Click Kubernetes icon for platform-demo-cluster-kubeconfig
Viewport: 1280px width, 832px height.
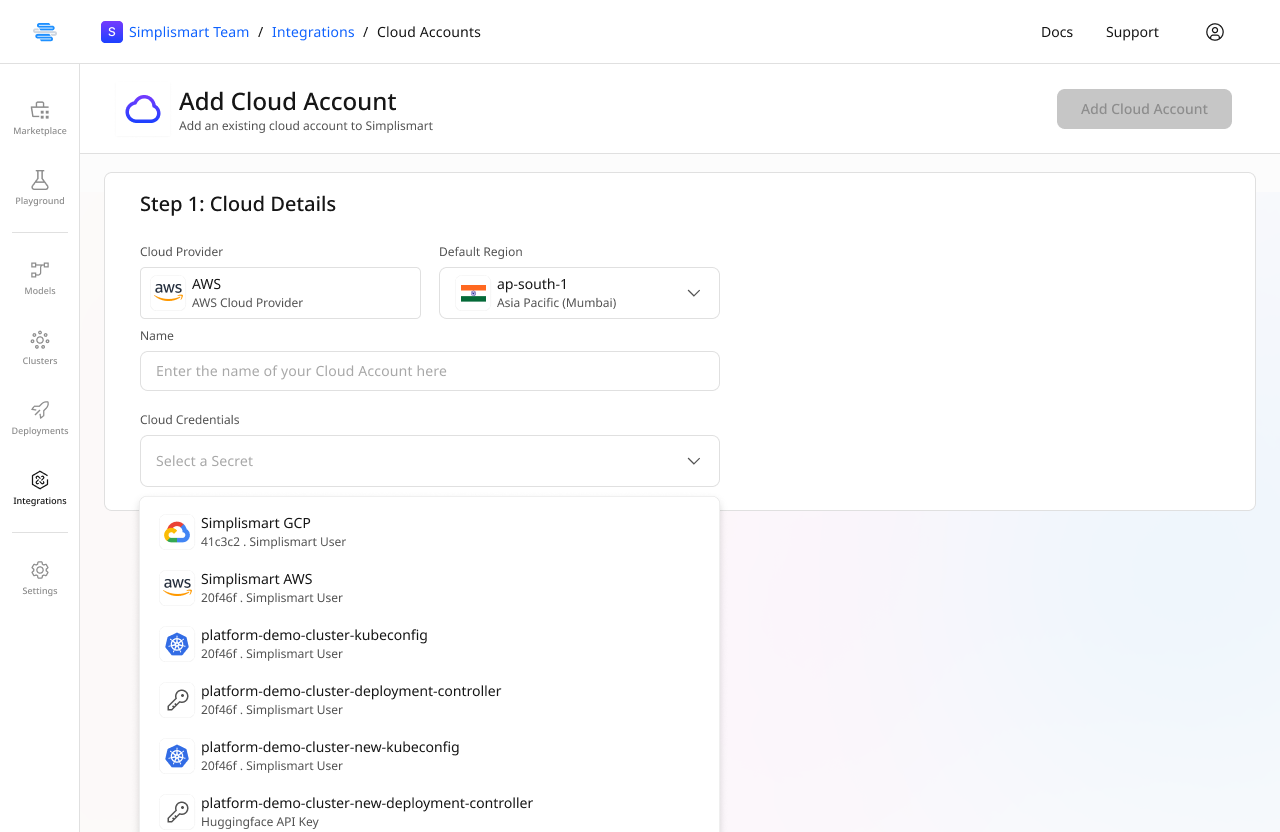point(177,645)
